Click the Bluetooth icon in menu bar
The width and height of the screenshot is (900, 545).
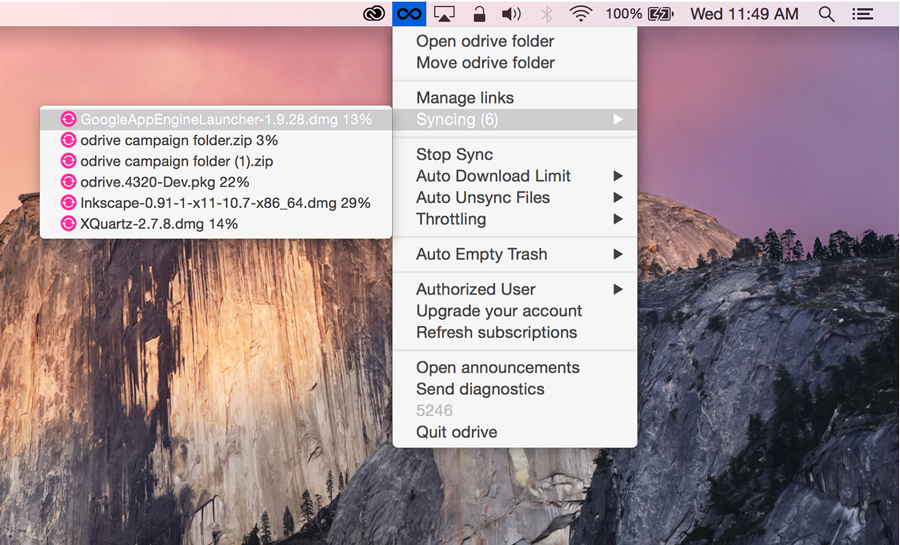547,14
